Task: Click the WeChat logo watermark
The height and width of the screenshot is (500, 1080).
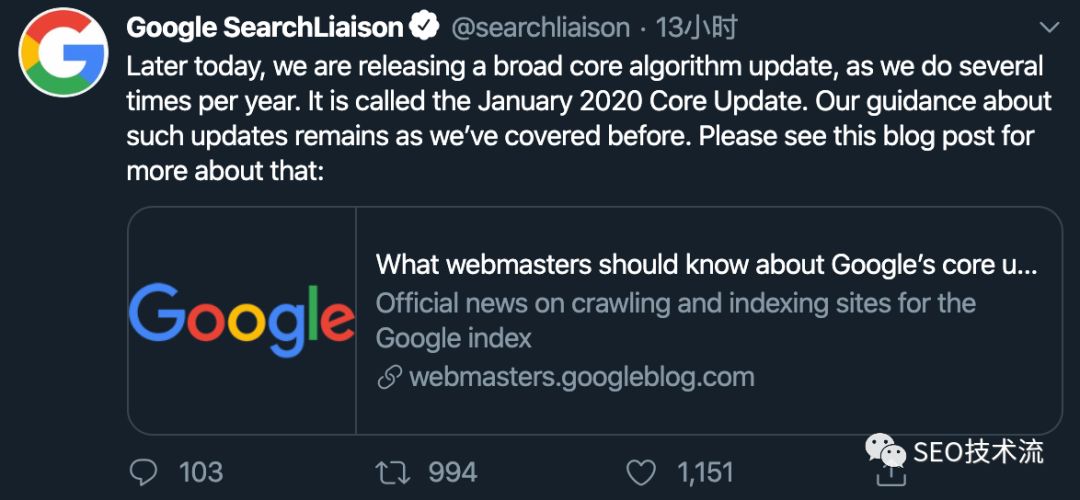Action: [886, 452]
